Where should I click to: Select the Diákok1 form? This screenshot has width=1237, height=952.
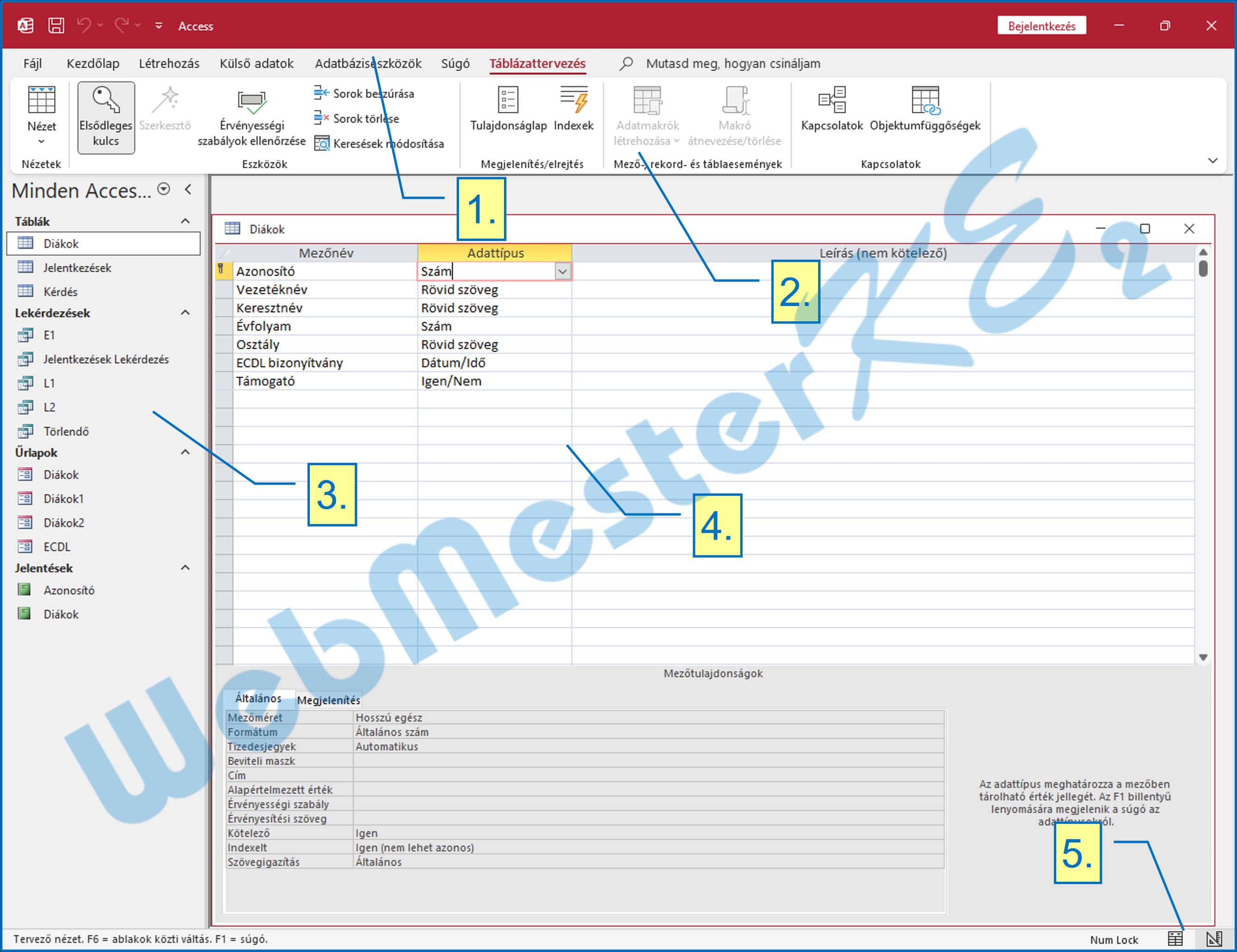coord(104,499)
